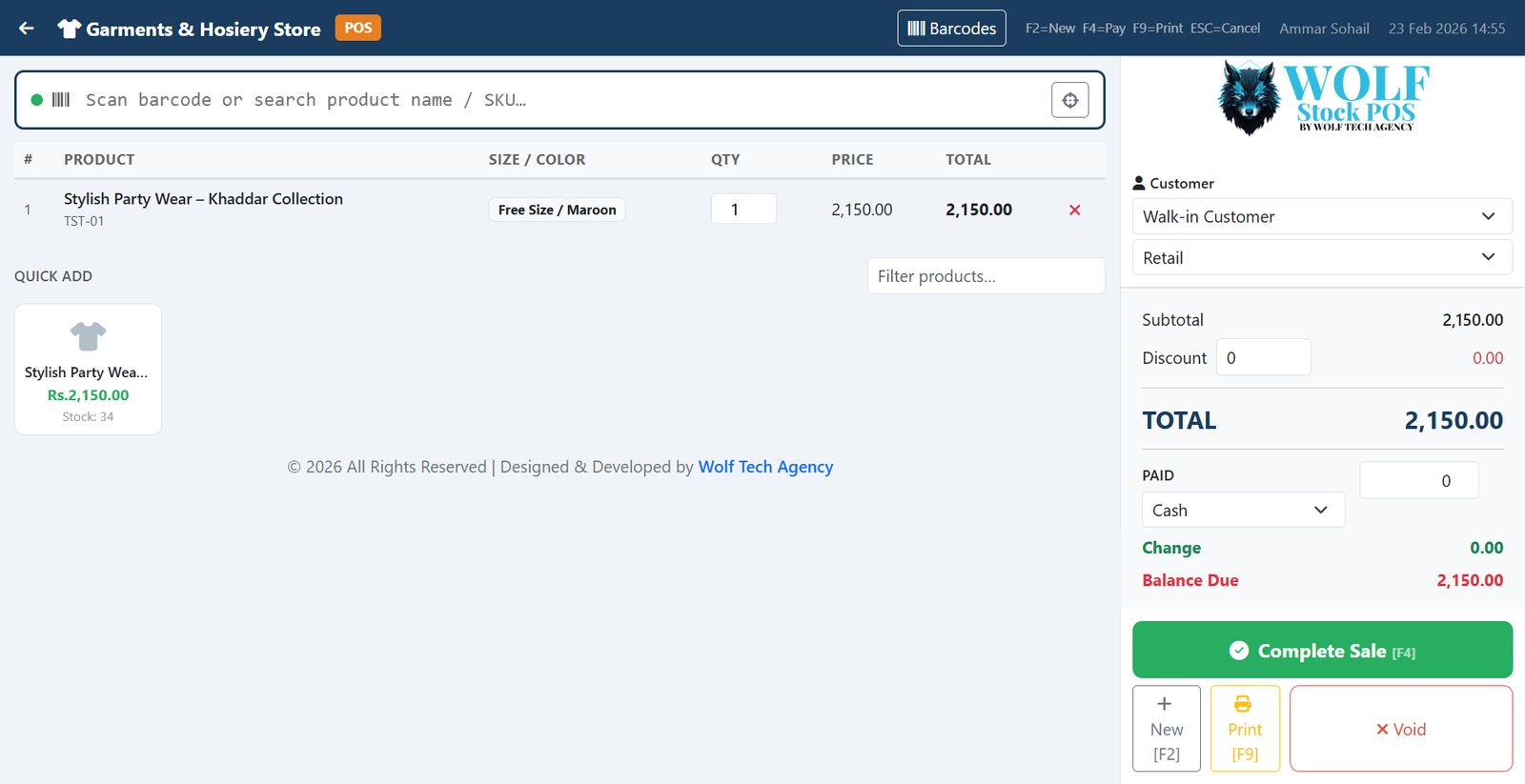
Task: Expand the Walk-in Customer dropdown
Action: point(1321,216)
